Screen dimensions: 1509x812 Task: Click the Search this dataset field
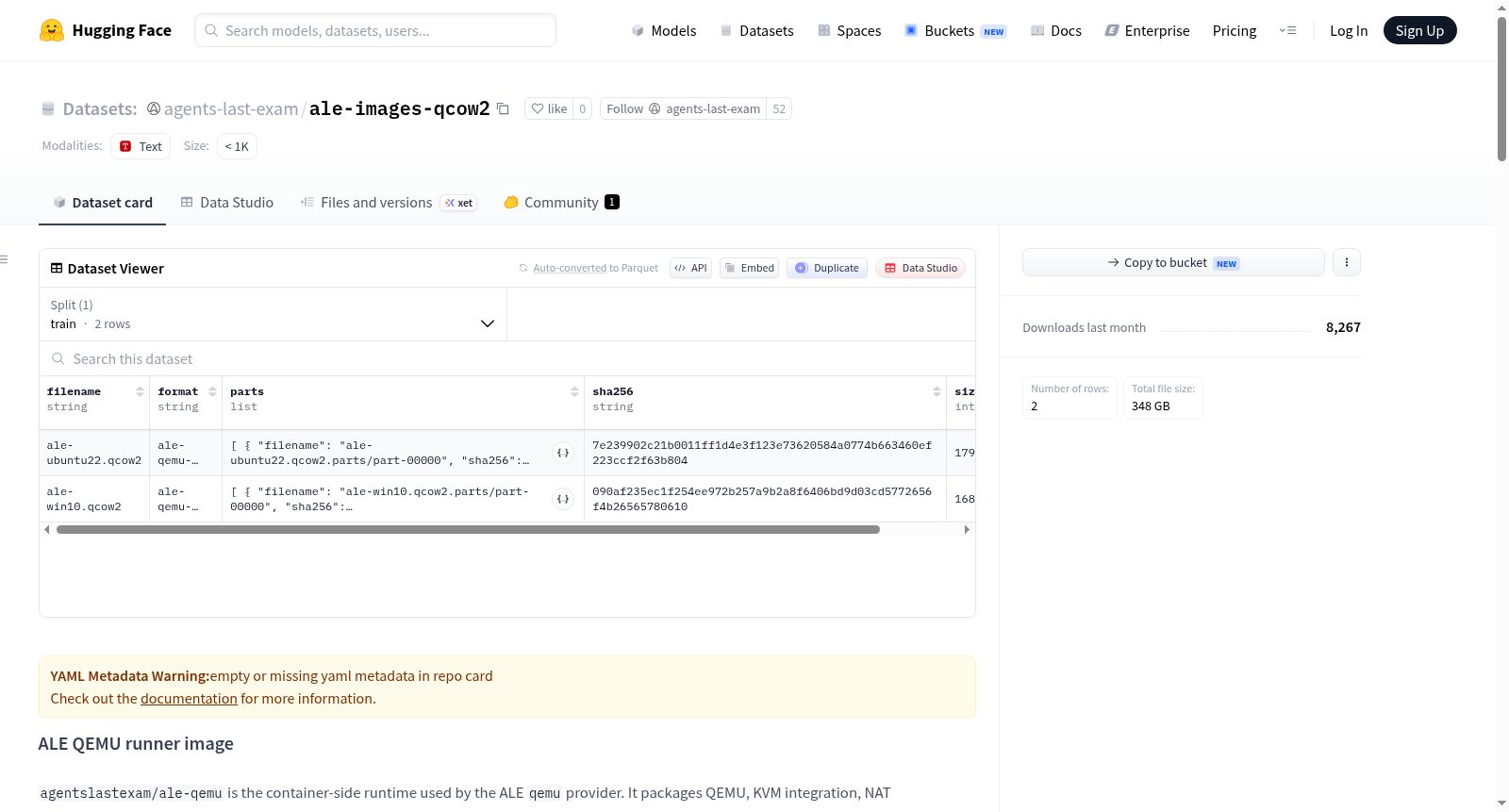[507, 359]
